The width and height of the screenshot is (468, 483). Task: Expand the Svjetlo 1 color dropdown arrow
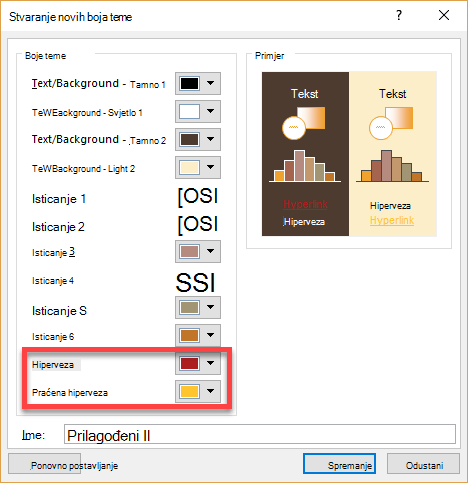coord(210,111)
